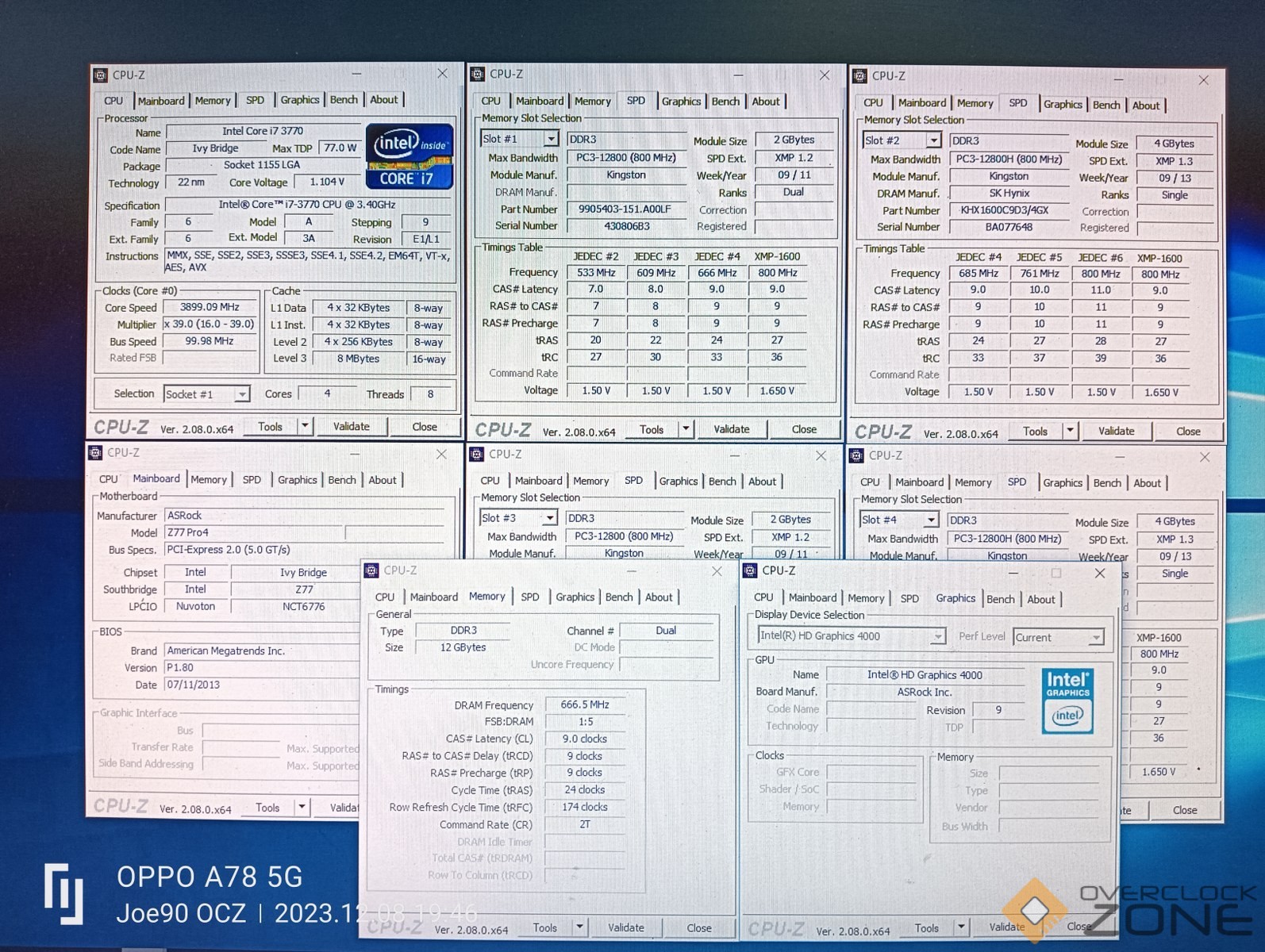Open the Slot #1 memory slot dropdown
Image resolution: width=1265 pixels, height=952 pixels.
tap(551, 139)
